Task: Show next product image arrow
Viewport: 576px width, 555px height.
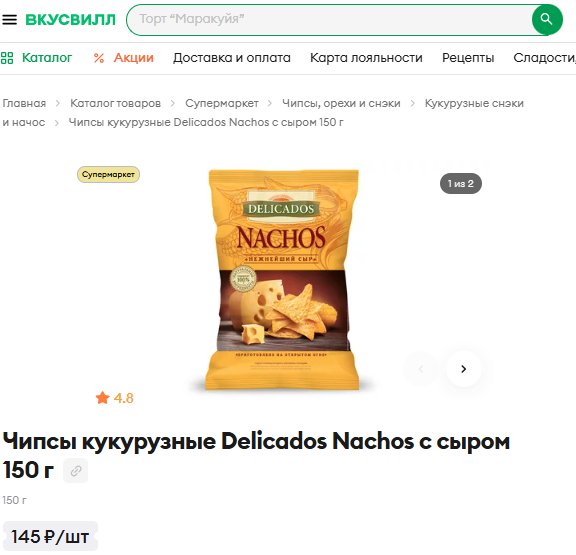Action: (464, 369)
